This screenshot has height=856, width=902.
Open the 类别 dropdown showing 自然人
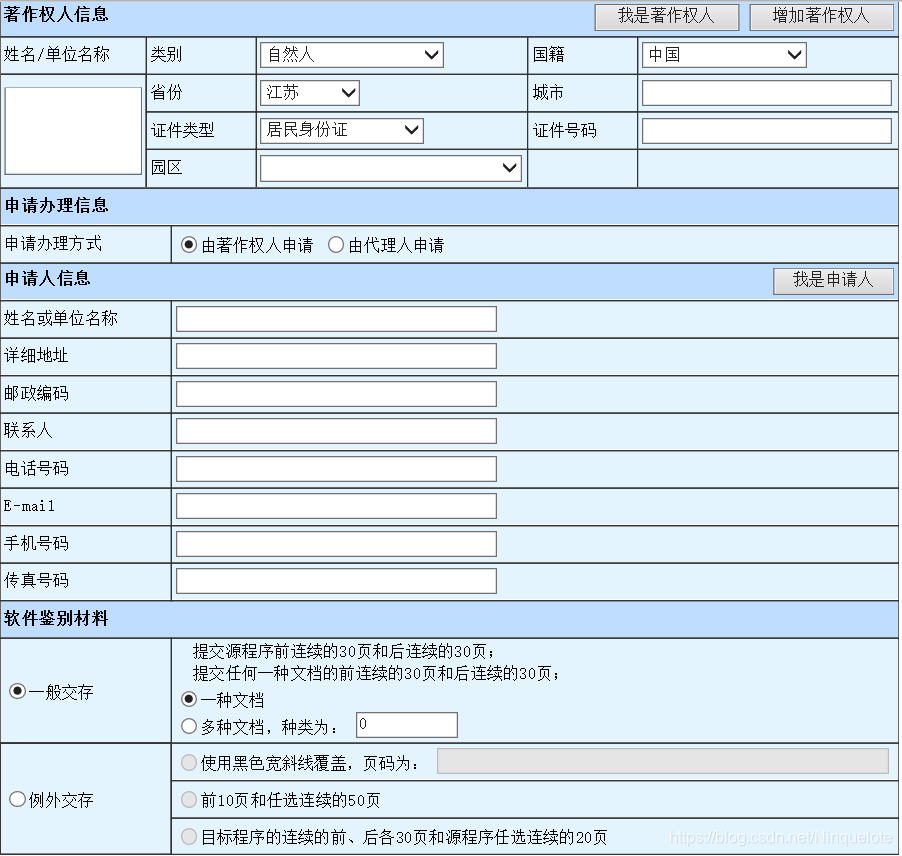351,55
